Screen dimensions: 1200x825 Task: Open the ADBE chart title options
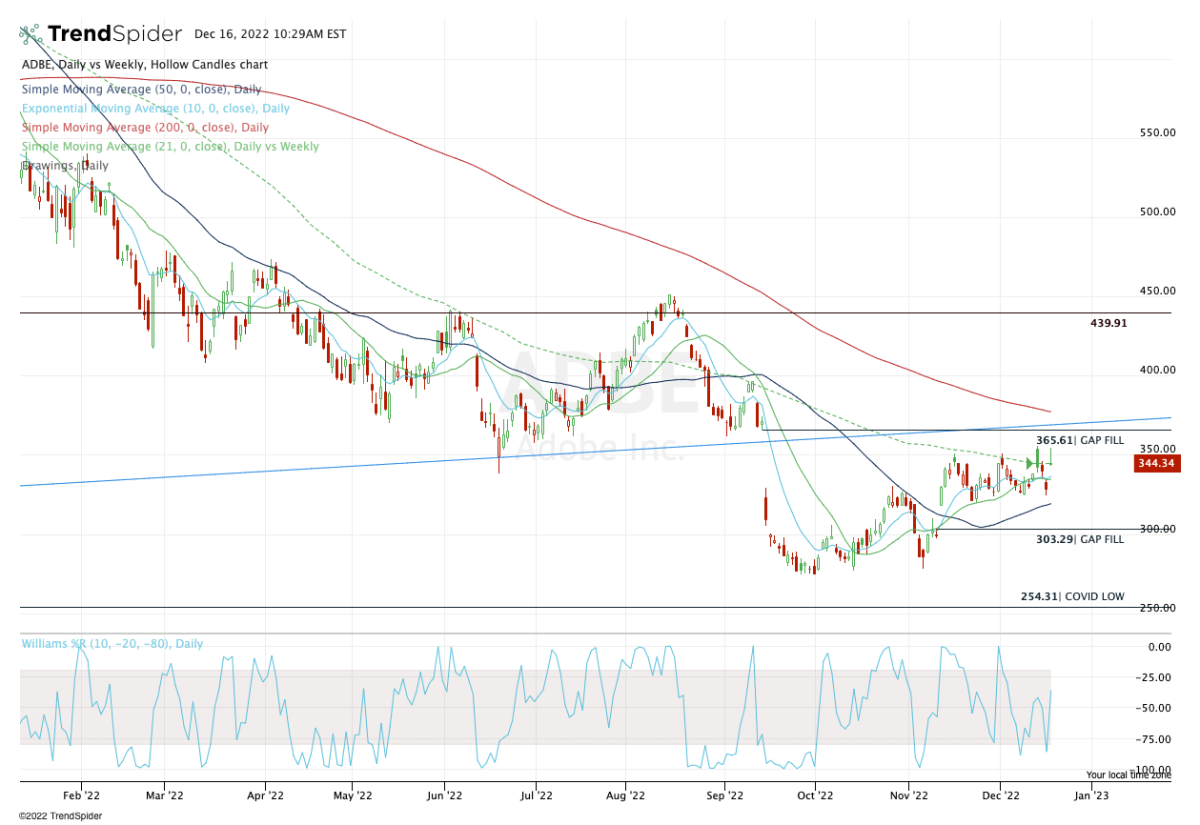(143, 64)
